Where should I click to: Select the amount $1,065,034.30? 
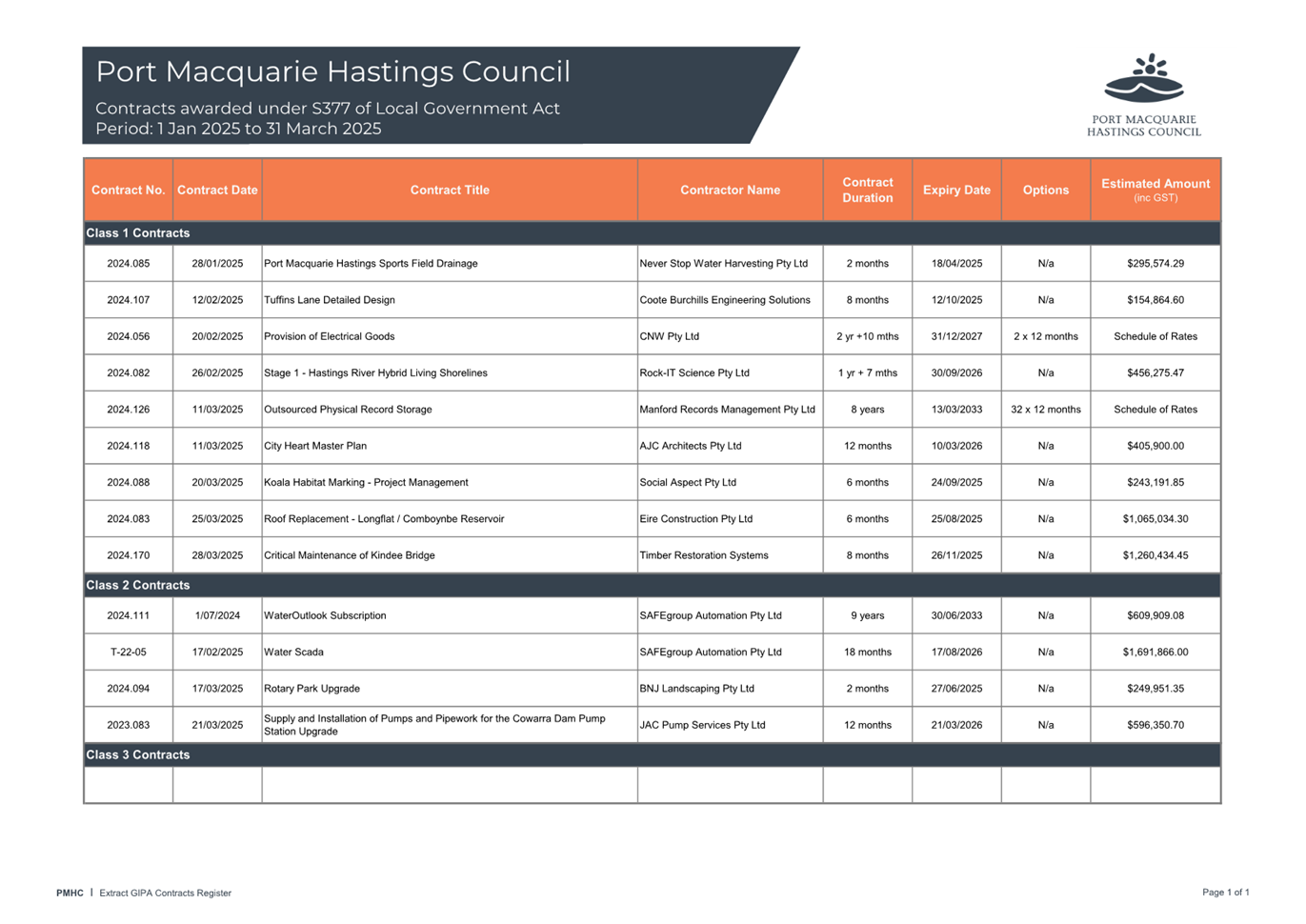click(1155, 519)
